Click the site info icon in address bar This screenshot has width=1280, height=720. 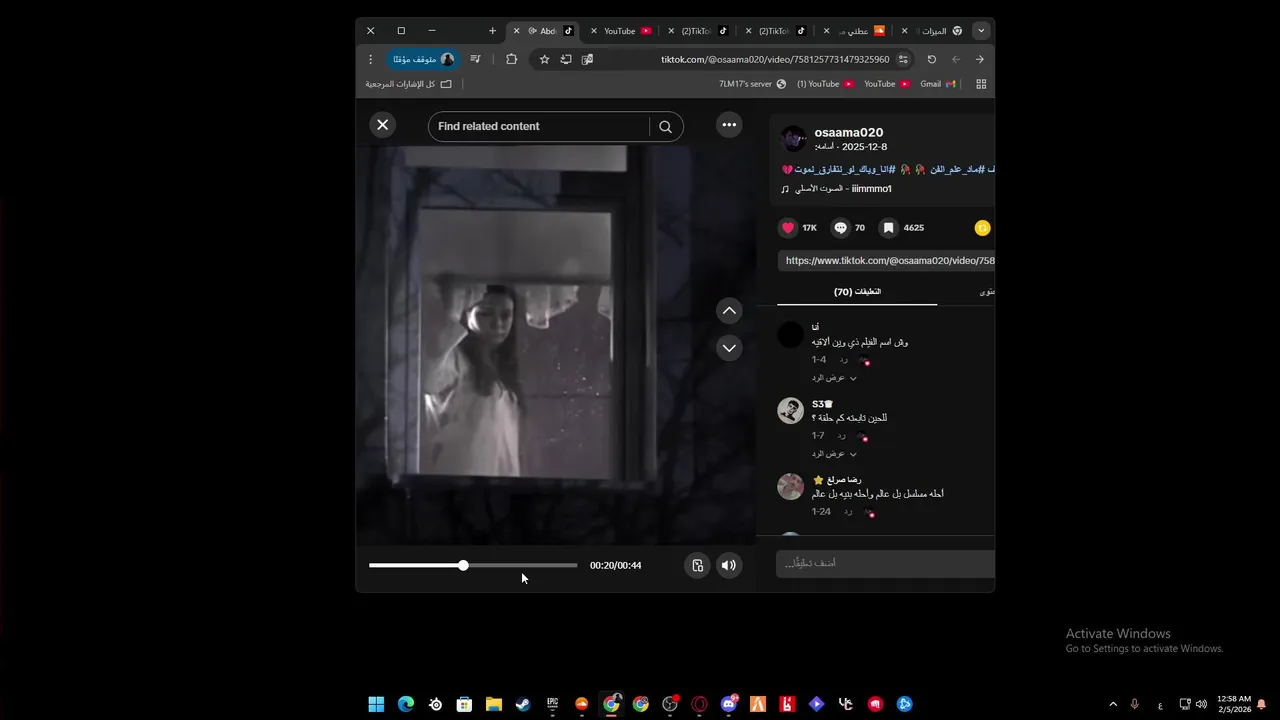[x=903, y=59]
